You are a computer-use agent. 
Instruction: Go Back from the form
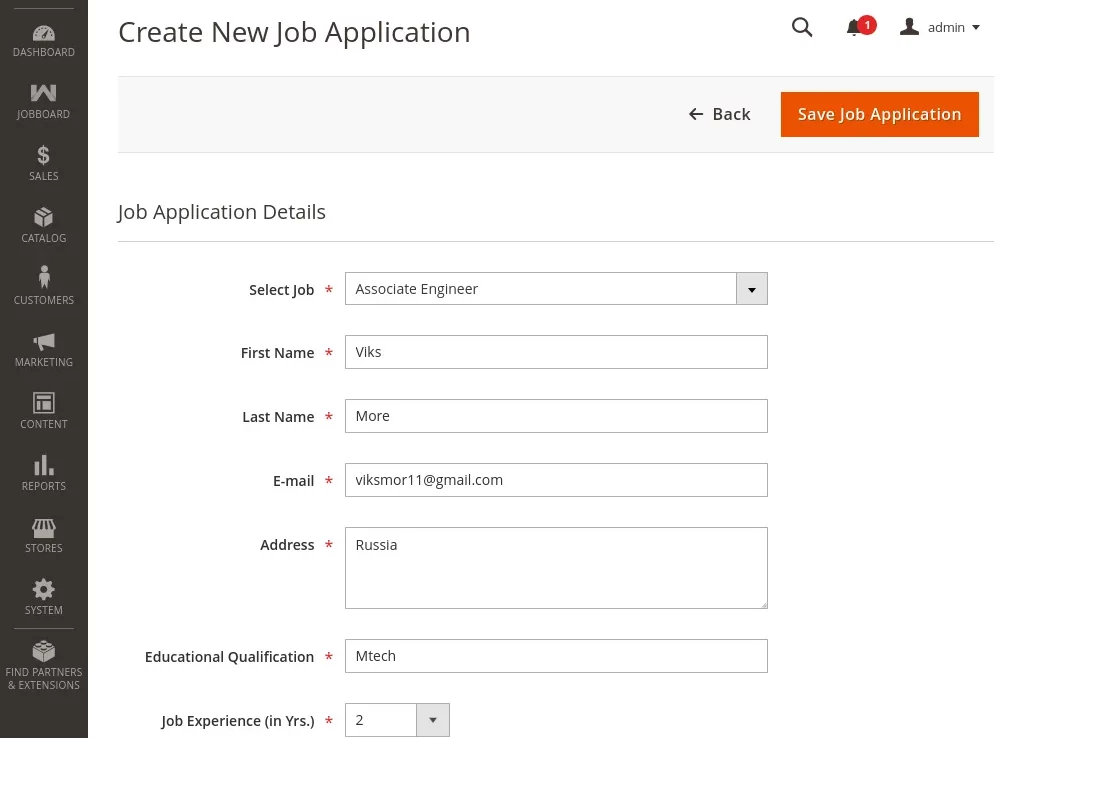coord(719,114)
